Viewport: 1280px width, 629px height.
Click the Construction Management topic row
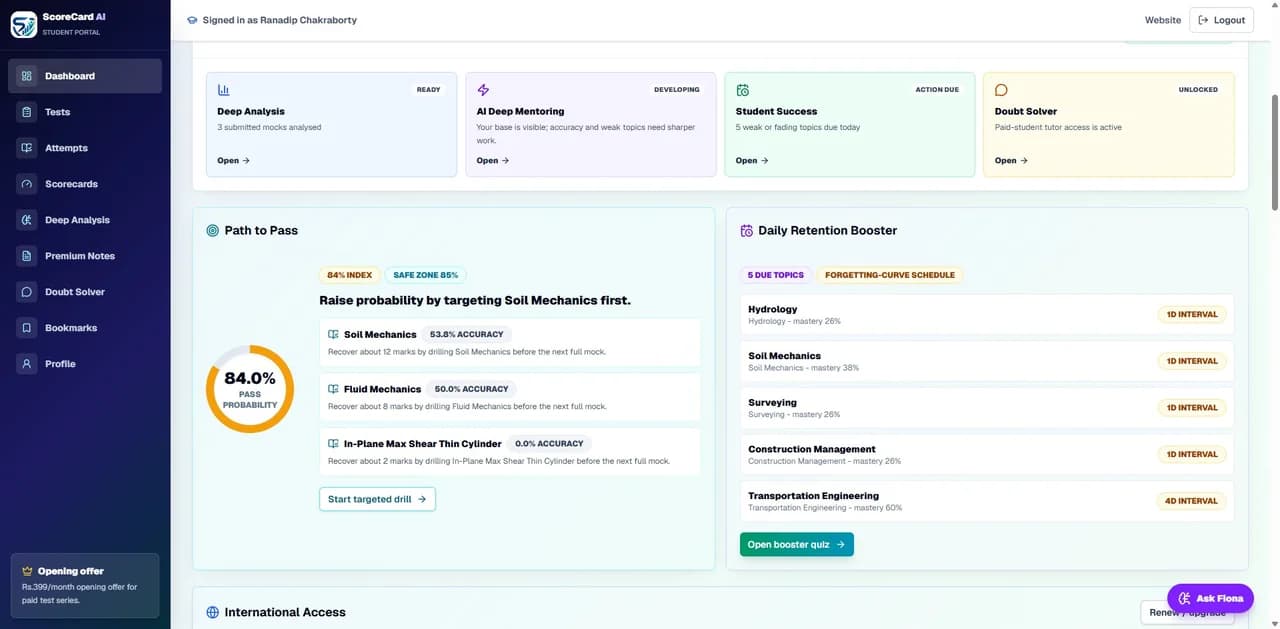pos(989,454)
